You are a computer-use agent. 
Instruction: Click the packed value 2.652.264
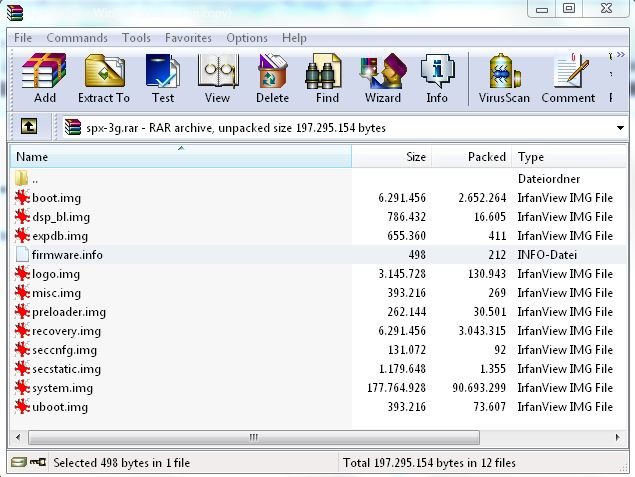pos(482,198)
